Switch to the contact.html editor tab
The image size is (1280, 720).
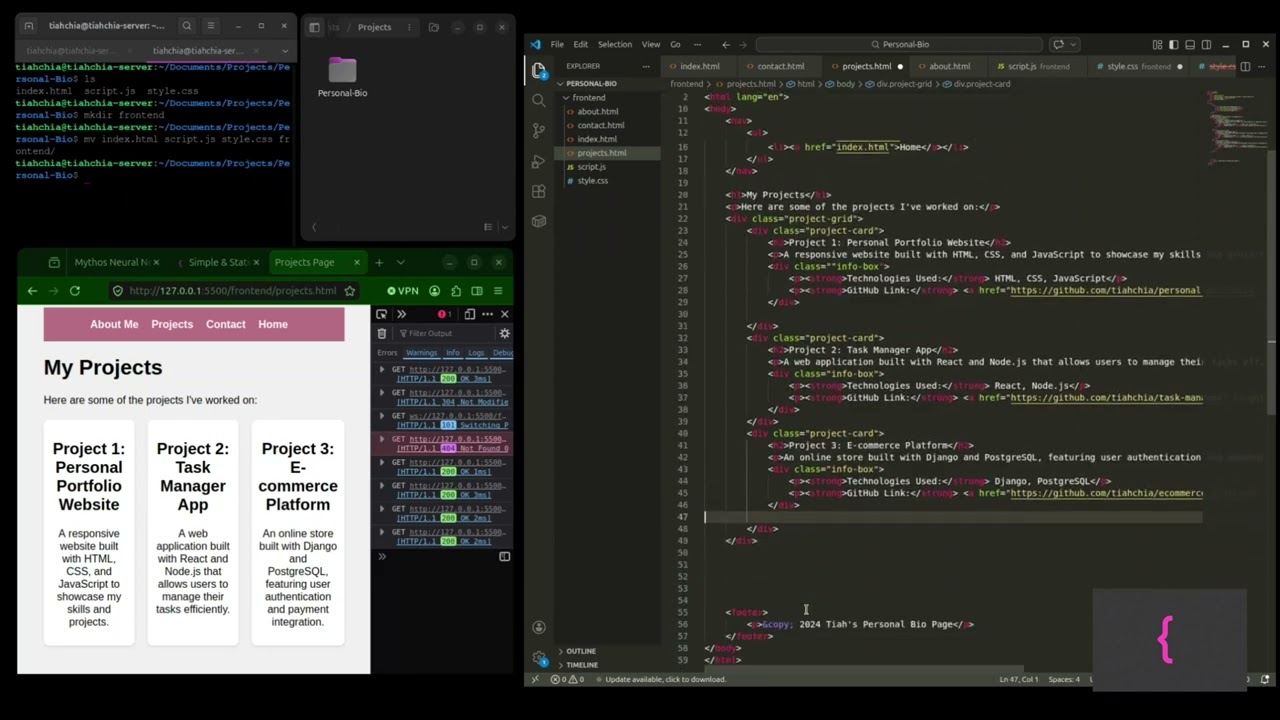[x=780, y=66]
